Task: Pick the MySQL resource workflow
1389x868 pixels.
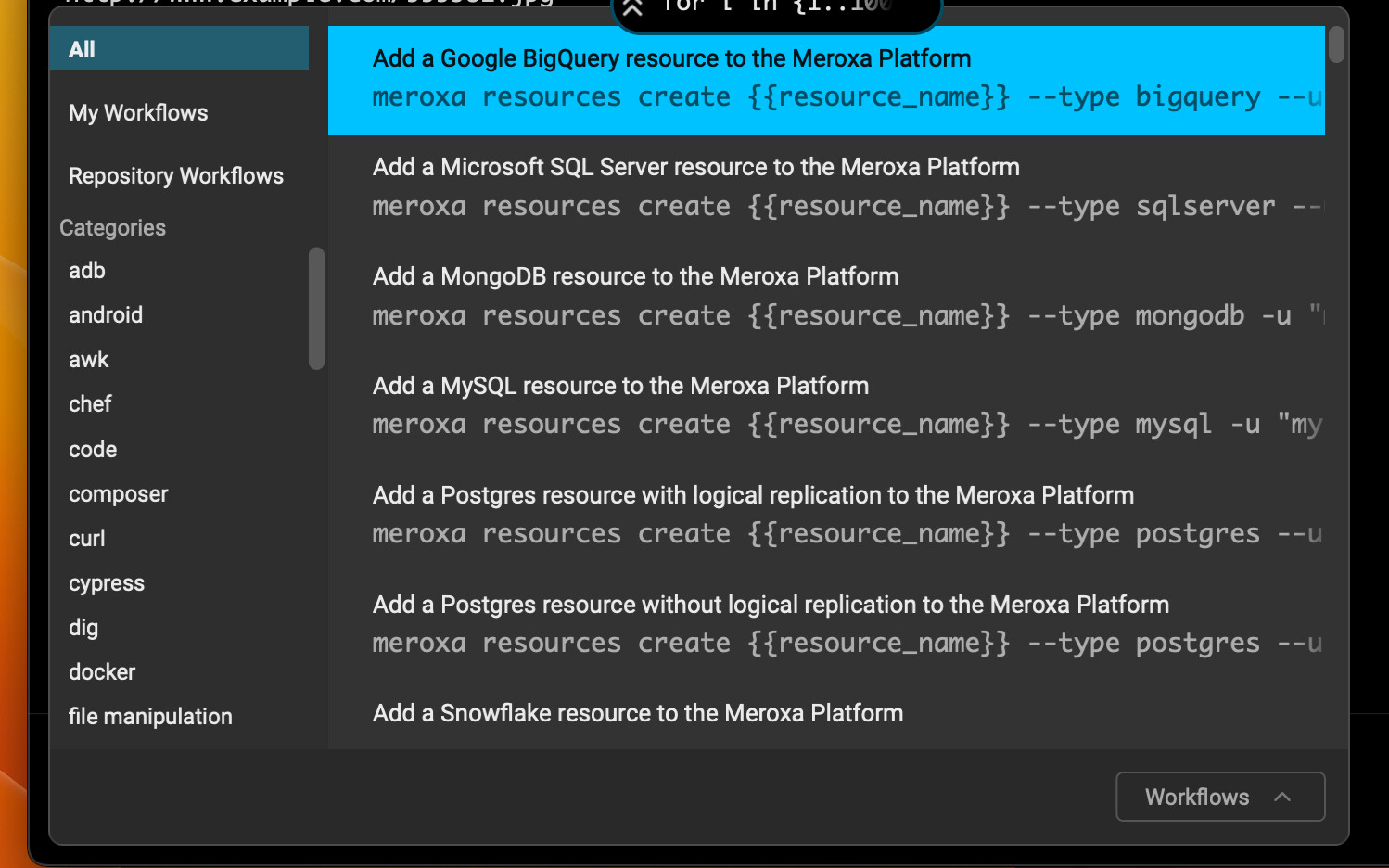Action: [825, 405]
